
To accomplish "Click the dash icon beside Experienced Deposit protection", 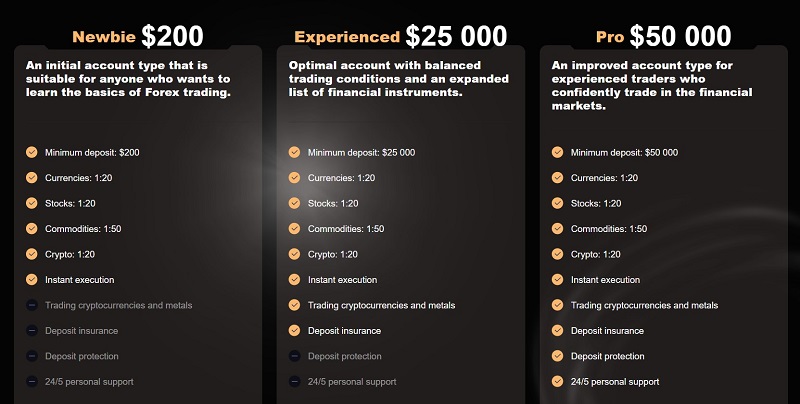I will pos(294,356).
